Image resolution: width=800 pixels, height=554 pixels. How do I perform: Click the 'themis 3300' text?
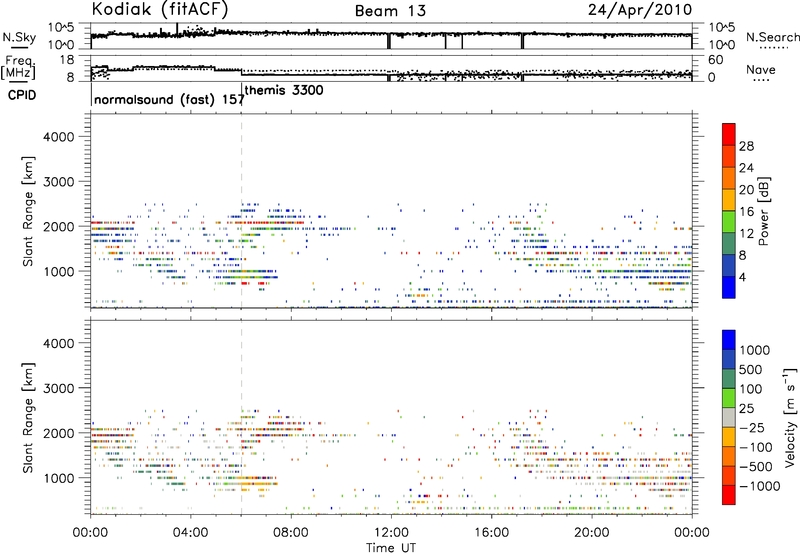point(284,90)
